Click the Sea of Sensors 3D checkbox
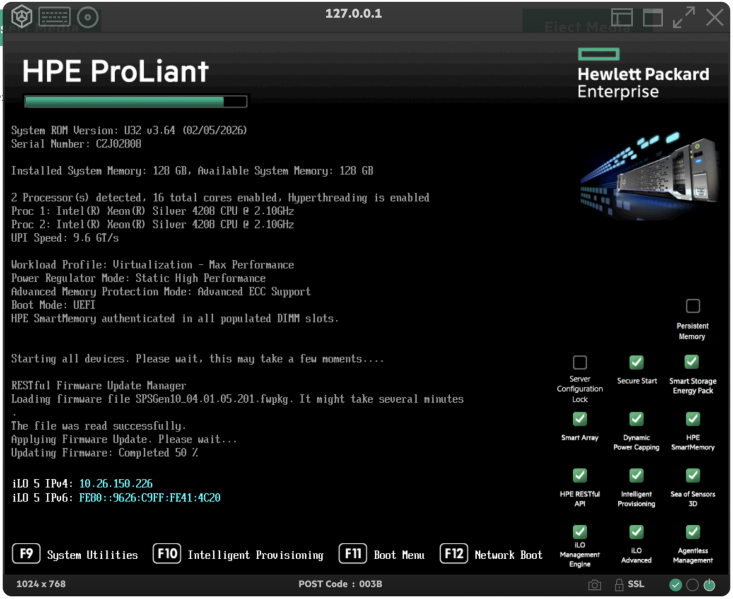Screen dimensions: 733x599 click(693, 476)
